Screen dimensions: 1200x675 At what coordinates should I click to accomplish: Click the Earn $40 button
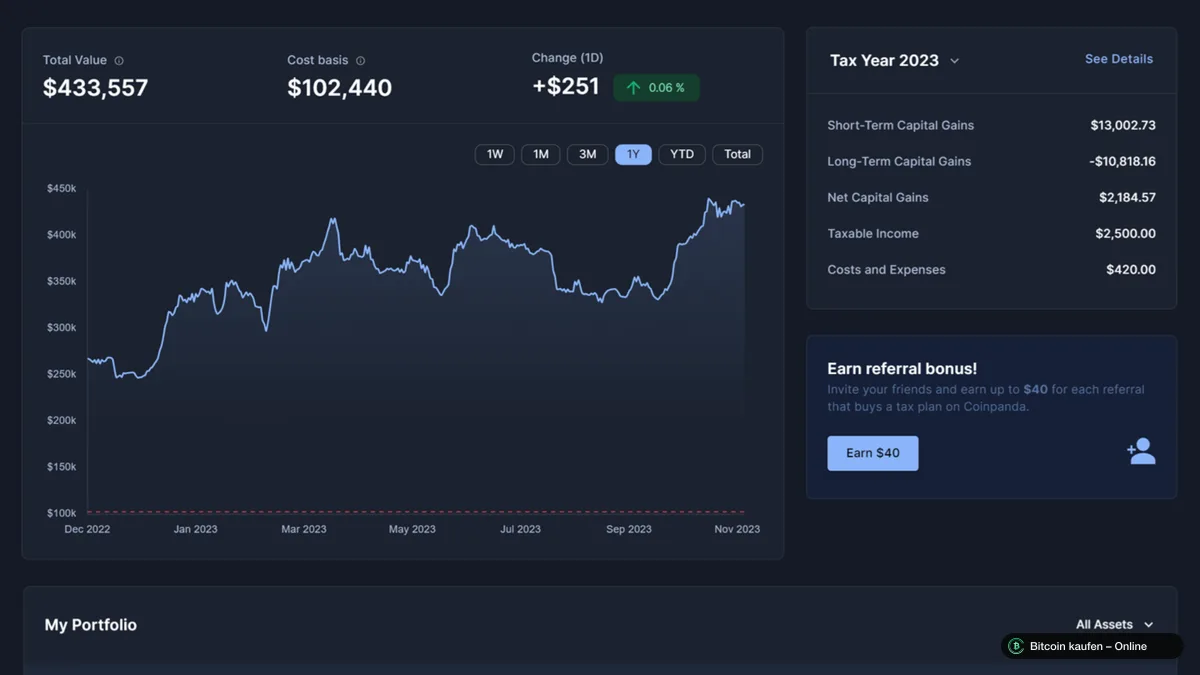pos(873,453)
